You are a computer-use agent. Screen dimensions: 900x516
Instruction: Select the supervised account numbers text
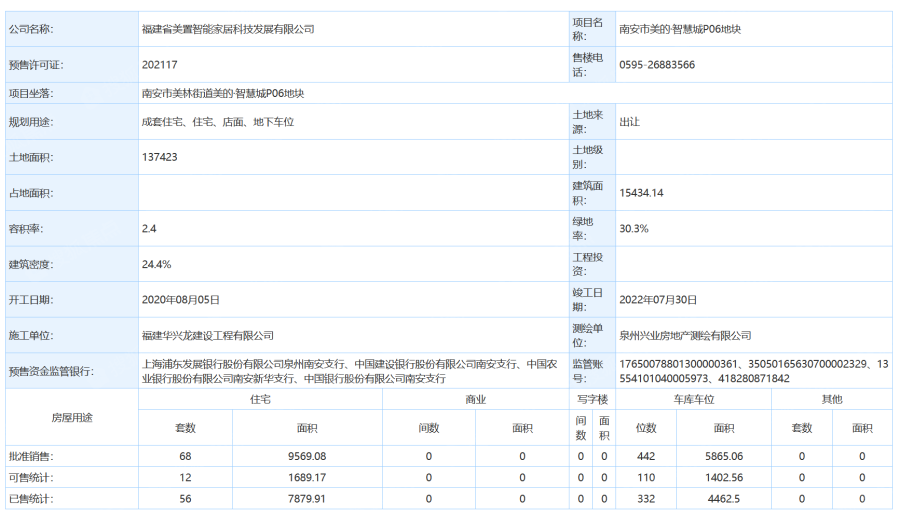click(x=754, y=371)
